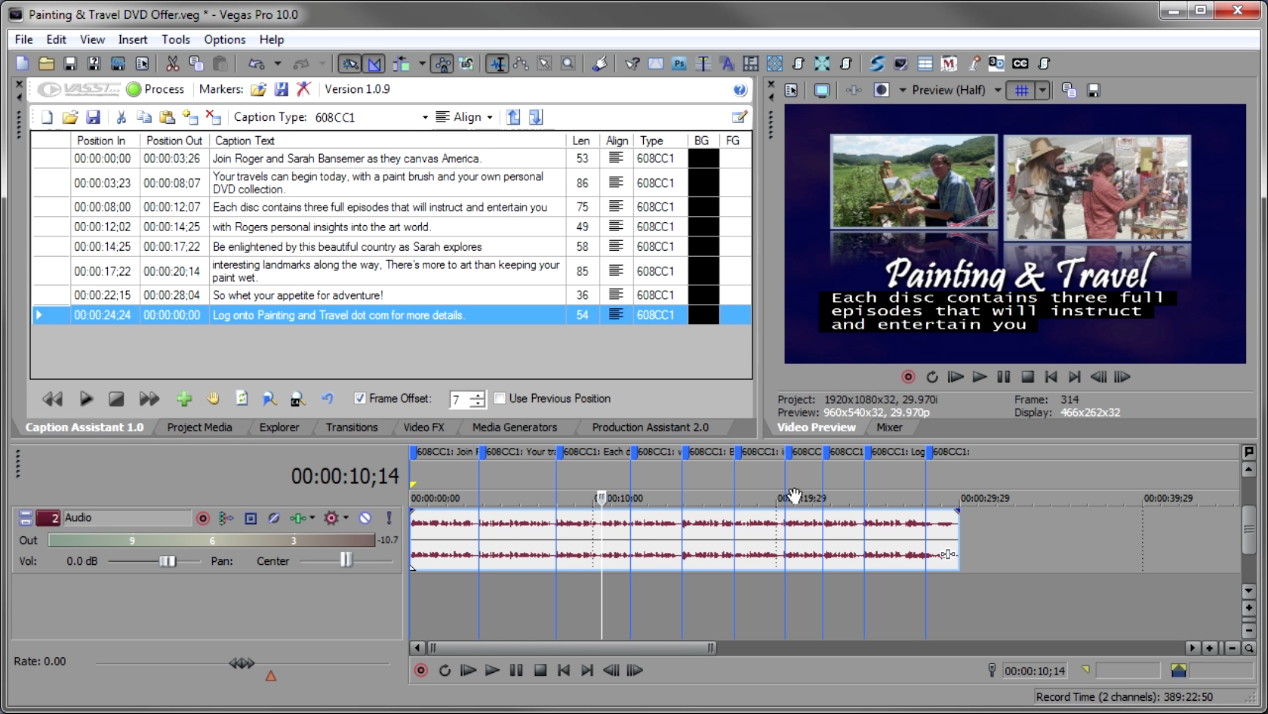Enable Use Previous Position checkbox
1268x714 pixels.
(500, 398)
